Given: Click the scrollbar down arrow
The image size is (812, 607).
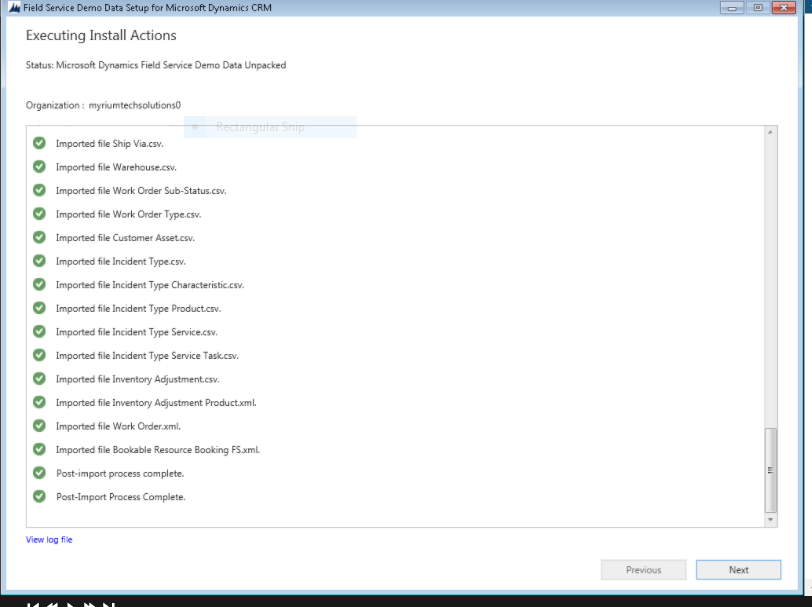Looking at the screenshot, I should 771,519.
